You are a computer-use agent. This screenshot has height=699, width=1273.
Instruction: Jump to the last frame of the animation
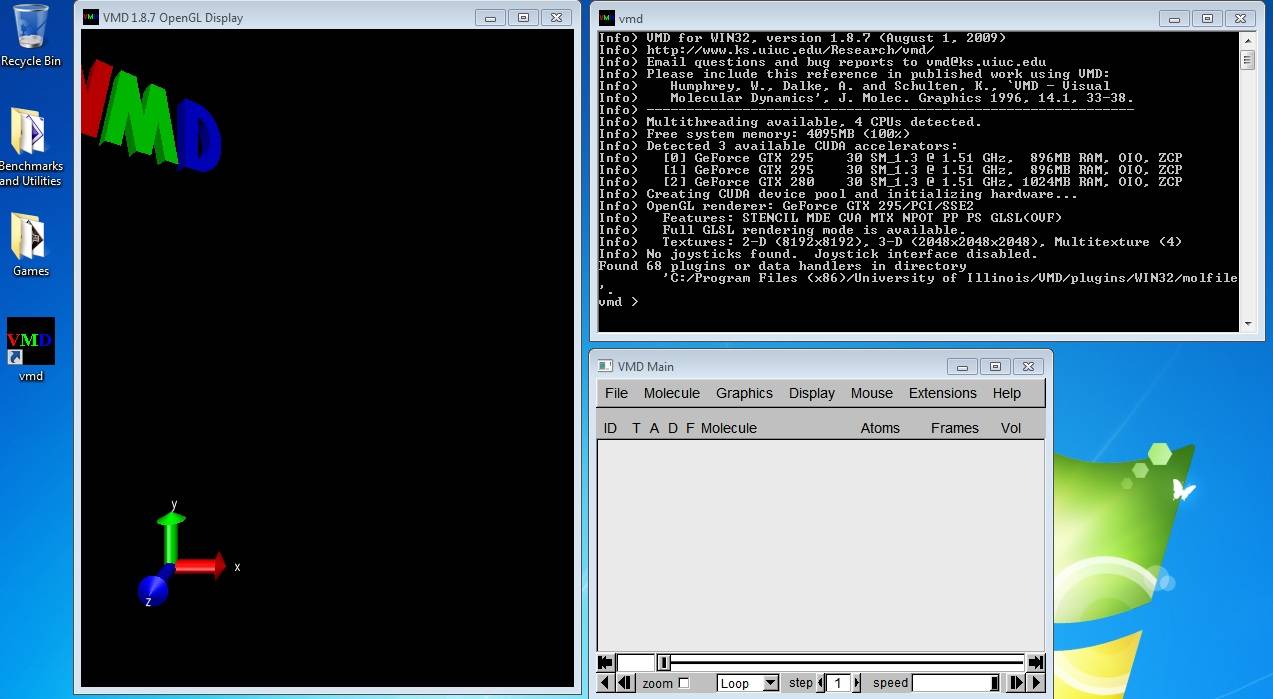click(x=1036, y=662)
